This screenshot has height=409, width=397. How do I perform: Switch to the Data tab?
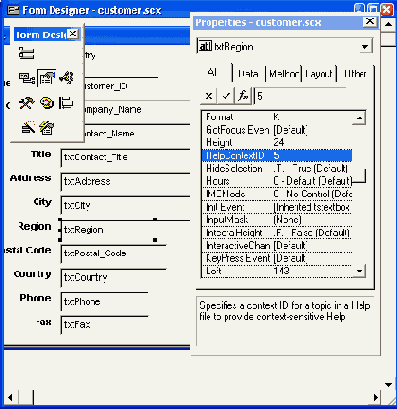tap(249, 74)
